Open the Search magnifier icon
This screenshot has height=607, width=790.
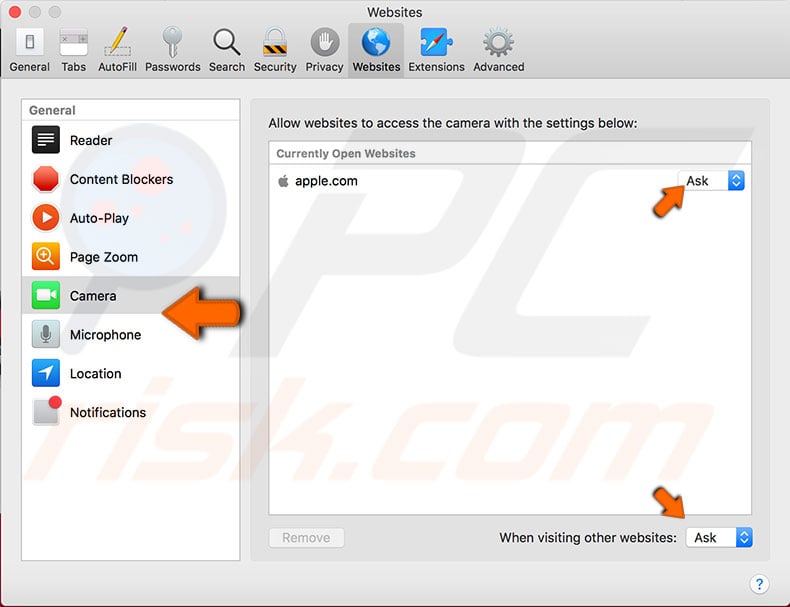[227, 42]
